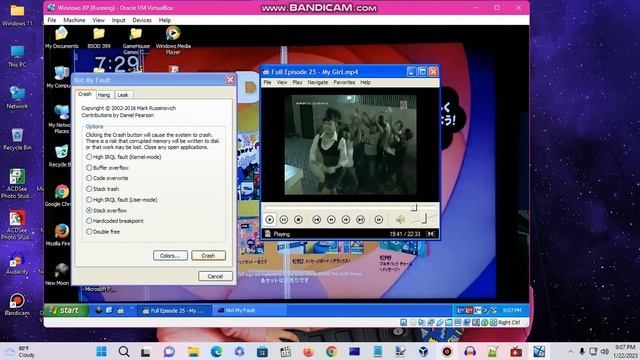Open Microsoft Edge from Windows 11 taskbar
Screen dimensions: 640x360
(216, 351)
